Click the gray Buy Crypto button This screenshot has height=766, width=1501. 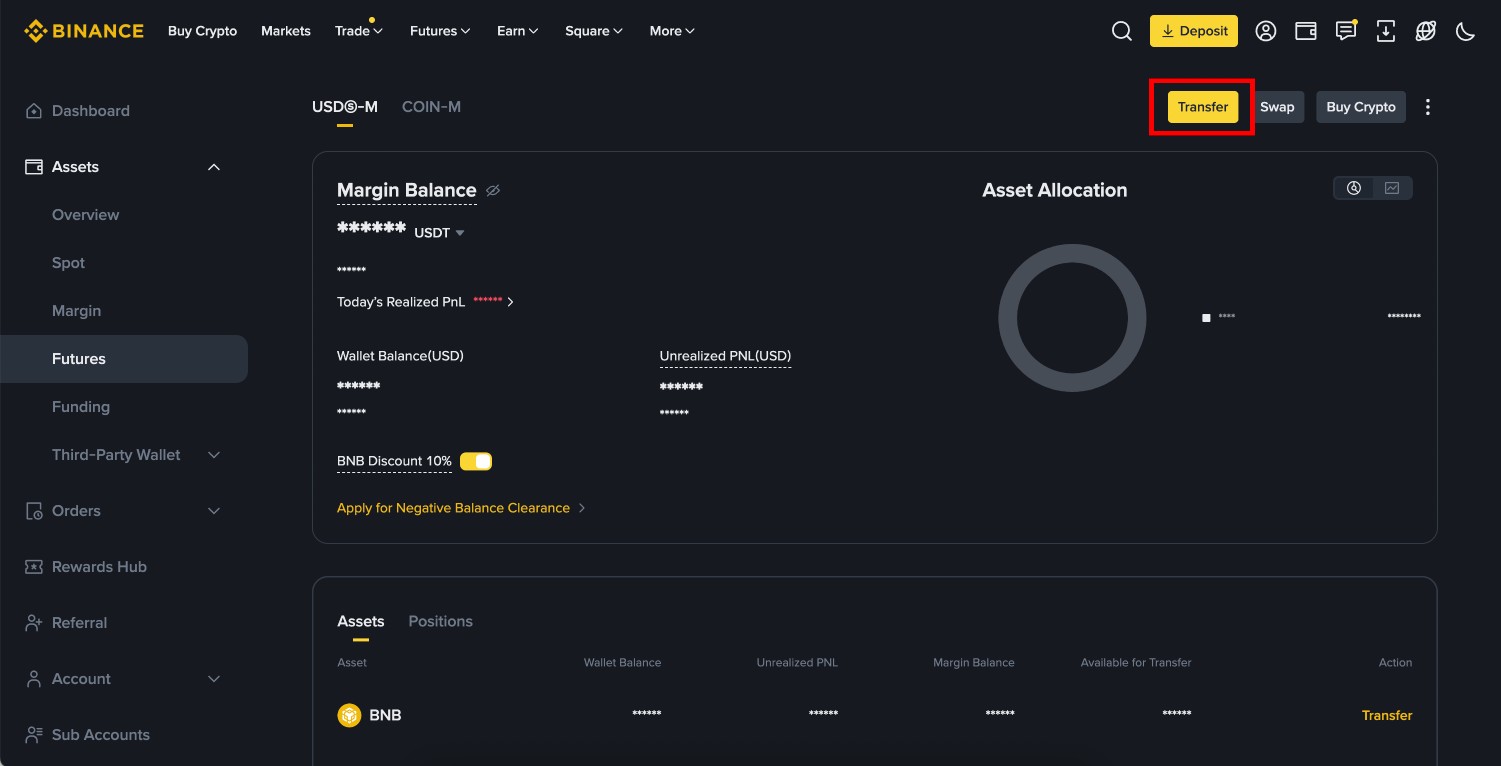click(x=1361, y=107)
